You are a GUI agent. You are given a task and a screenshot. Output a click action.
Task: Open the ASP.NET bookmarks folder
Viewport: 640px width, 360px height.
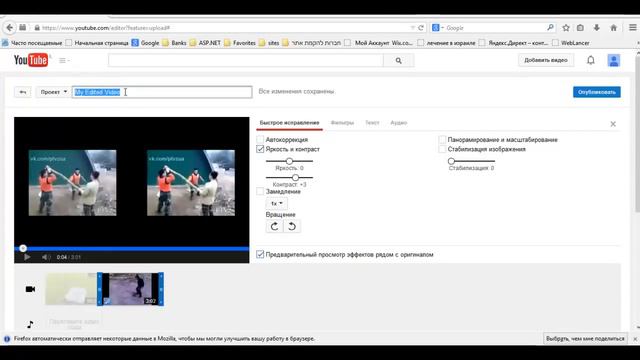pyautogui.click(x=205, y=43)
